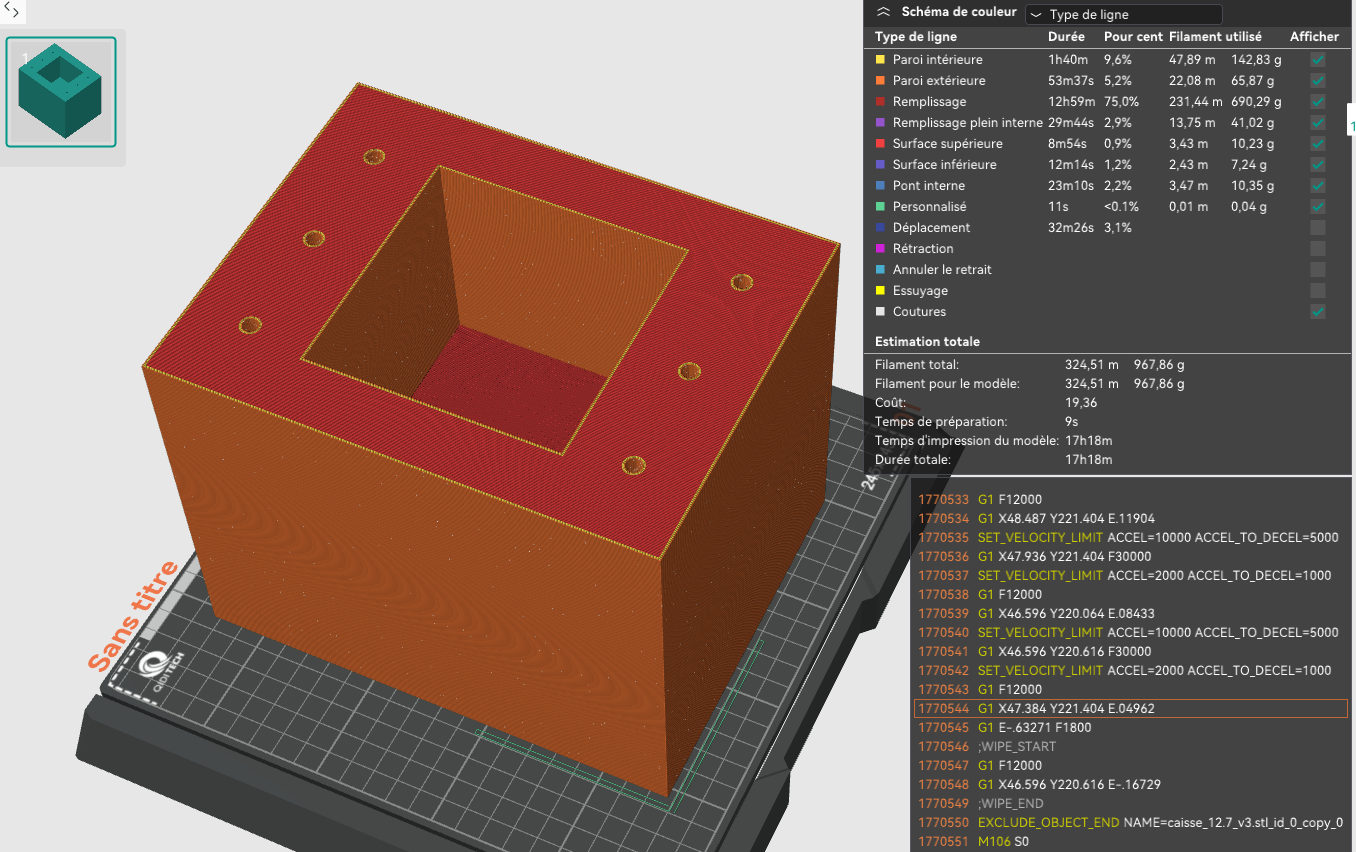Uncheck Paroi extérieure visibility
1356x852 pixels.
tap(1318, 81)
